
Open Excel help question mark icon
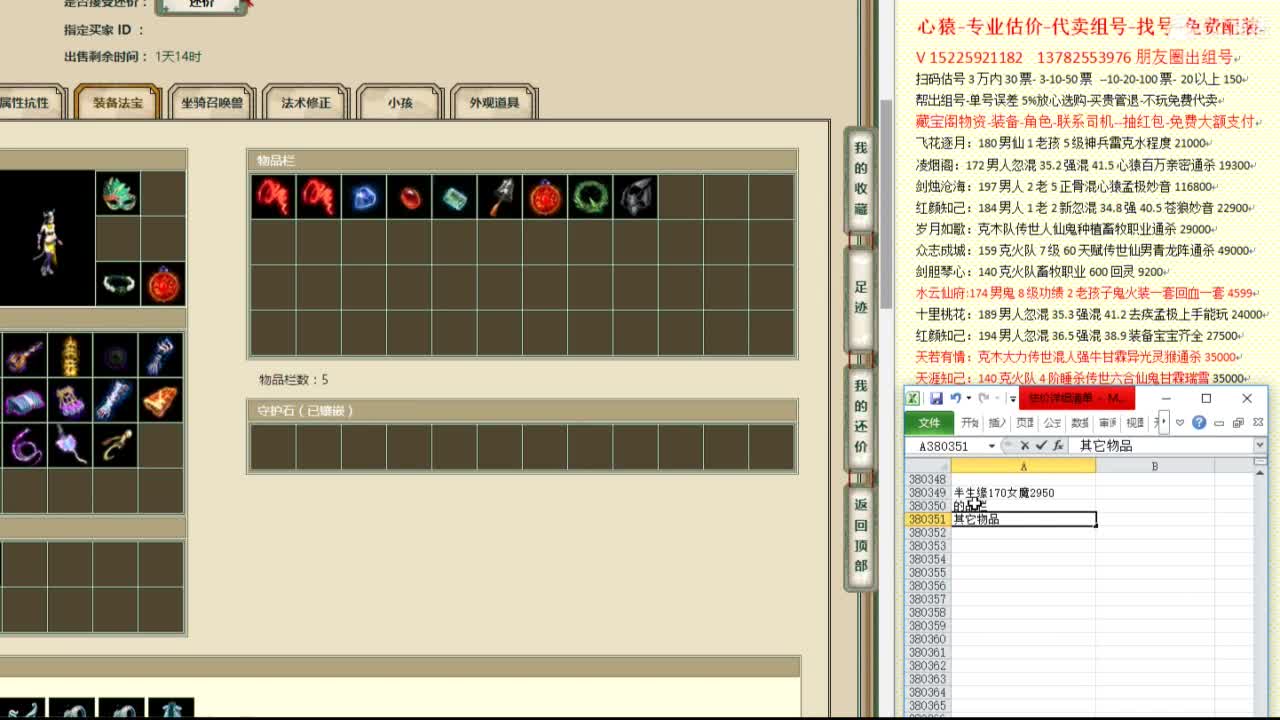(x=1199, y=423)
